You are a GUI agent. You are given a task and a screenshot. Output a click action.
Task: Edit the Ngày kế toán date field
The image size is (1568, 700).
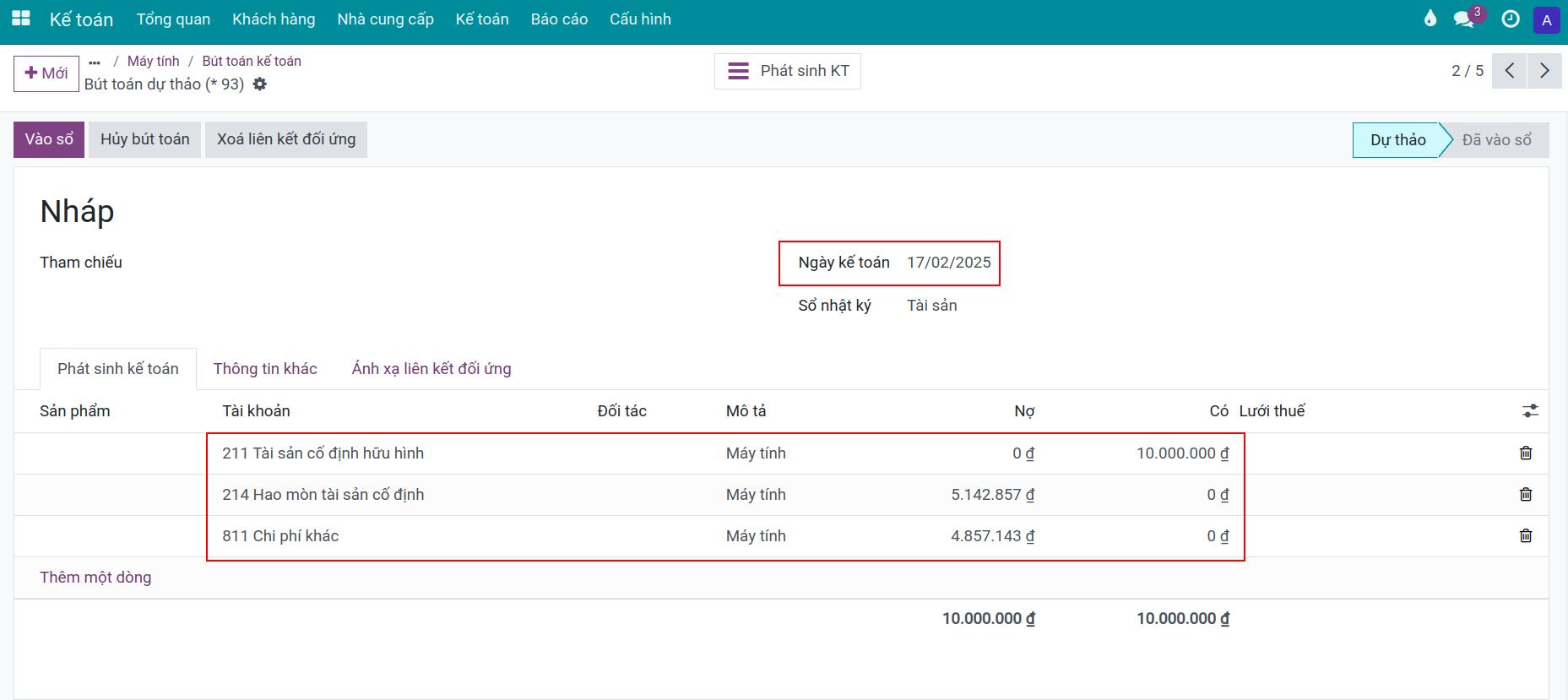tap(948, 263)
